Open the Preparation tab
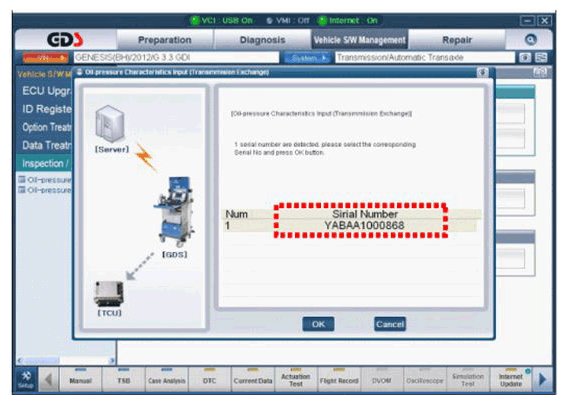The height and width of the screenshot is (404, 567). coord(165,40)
